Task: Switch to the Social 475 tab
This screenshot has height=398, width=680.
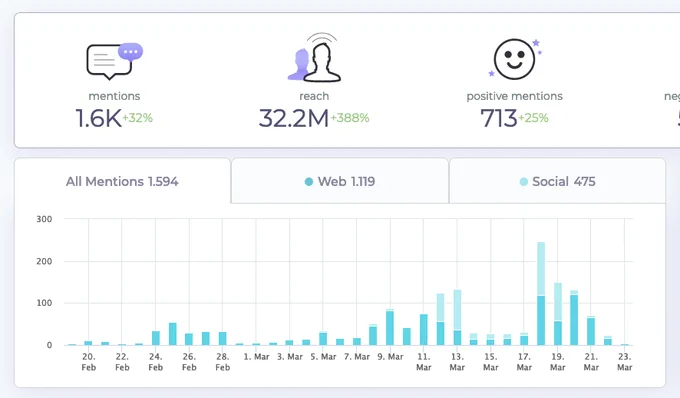Action: tap(557, 181)
